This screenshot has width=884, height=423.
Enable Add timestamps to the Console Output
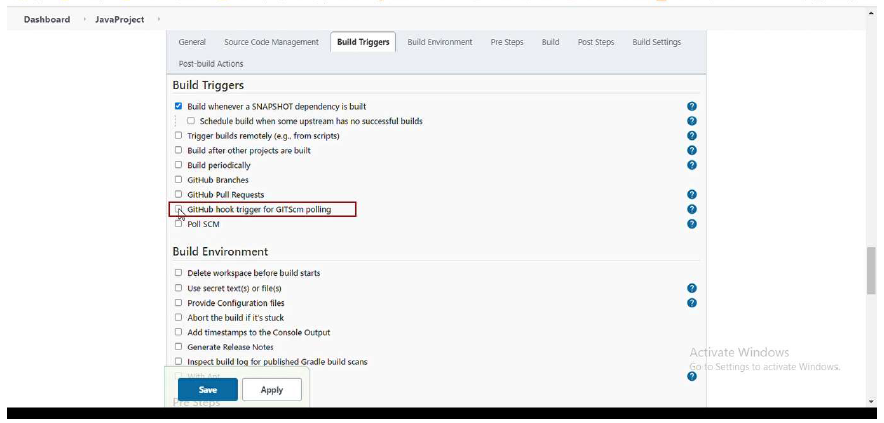click(x=178, y=331)
